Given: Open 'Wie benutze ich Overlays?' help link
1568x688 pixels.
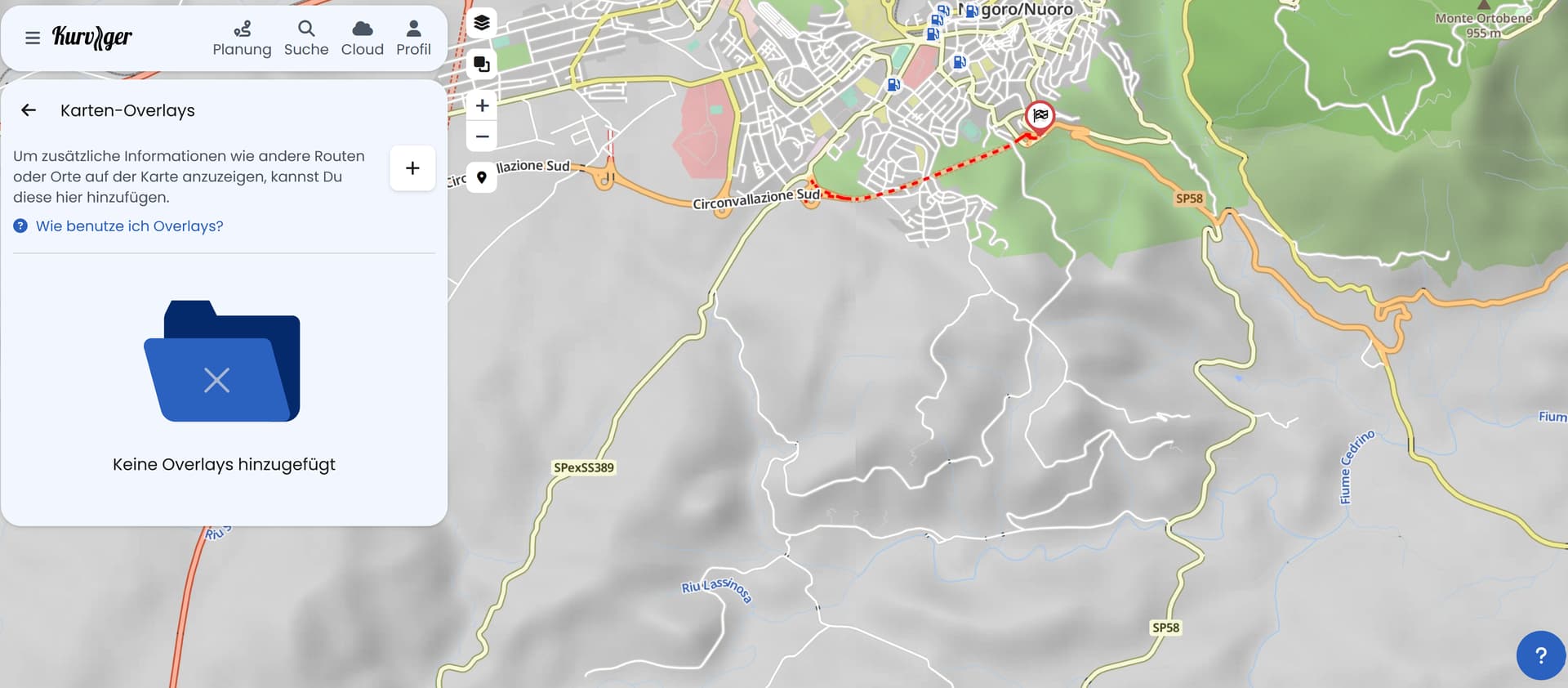Looking at the screenshot, I should tap(129, 226).
